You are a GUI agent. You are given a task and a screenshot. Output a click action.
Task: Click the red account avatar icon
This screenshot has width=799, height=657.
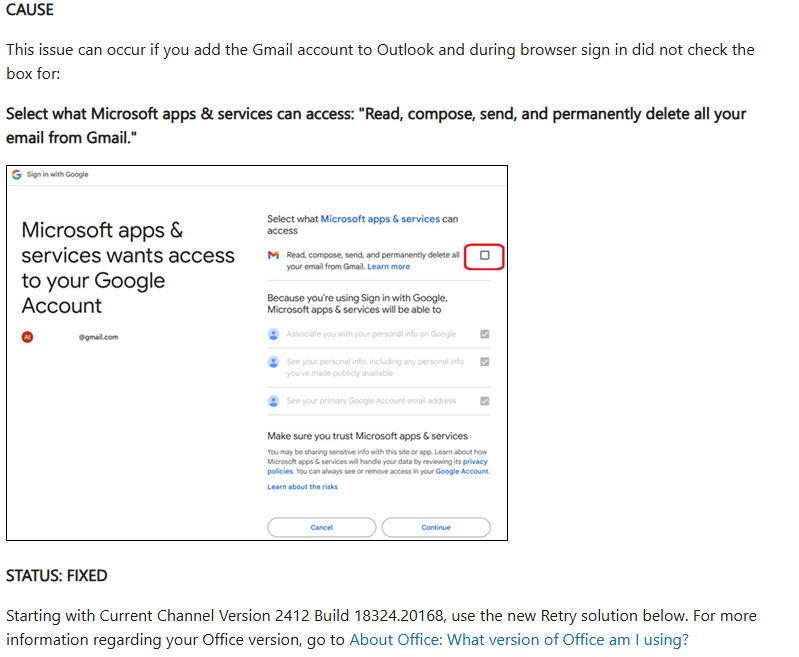[x=28, y=337]
